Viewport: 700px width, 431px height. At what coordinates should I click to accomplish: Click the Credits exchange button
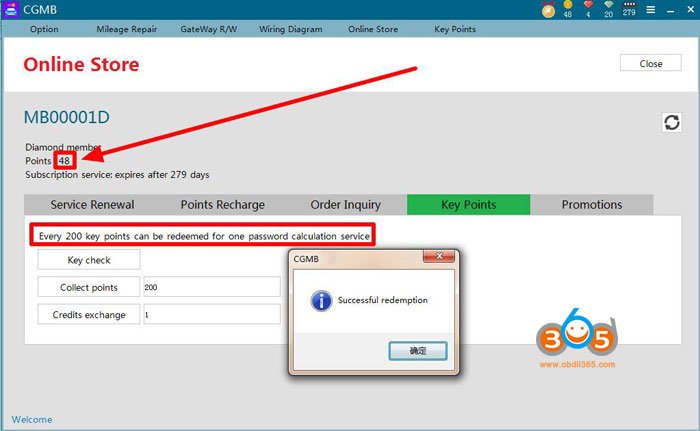tap(89, 314)
